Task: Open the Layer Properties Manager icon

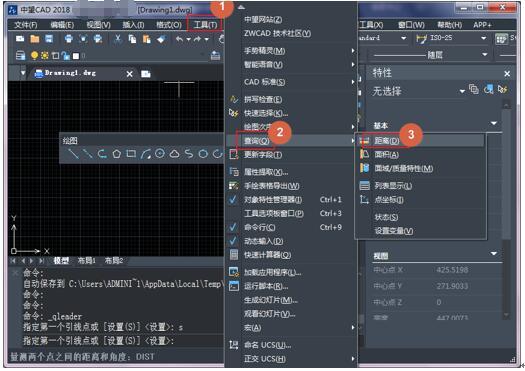Action: (x=20, y=55)
